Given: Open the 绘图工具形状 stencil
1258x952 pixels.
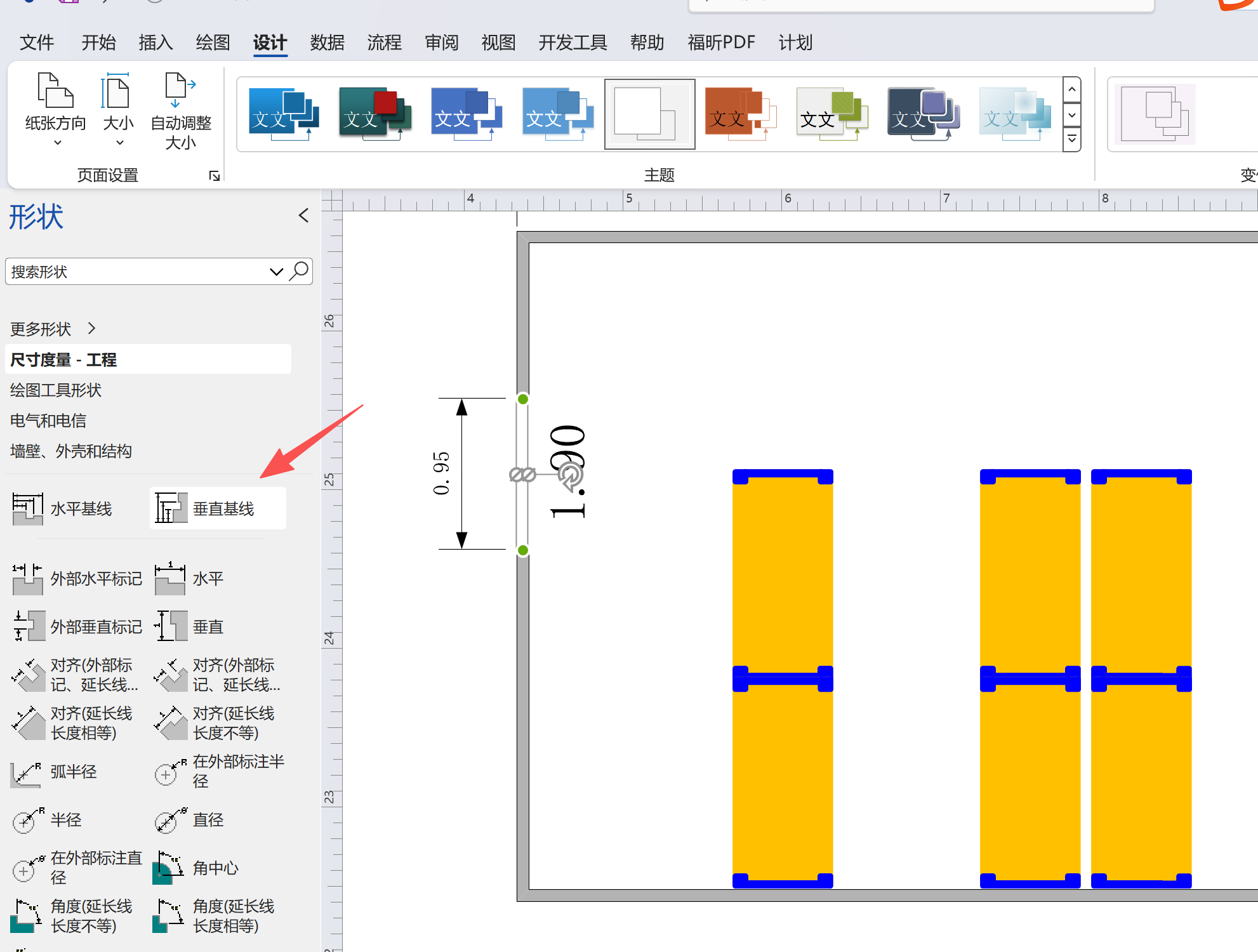Looking at the screenshot, I should click(56, 390).
